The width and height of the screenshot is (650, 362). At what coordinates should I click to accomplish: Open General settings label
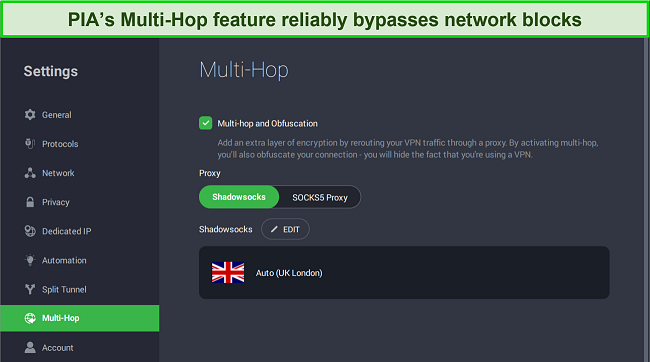point(56,115)
